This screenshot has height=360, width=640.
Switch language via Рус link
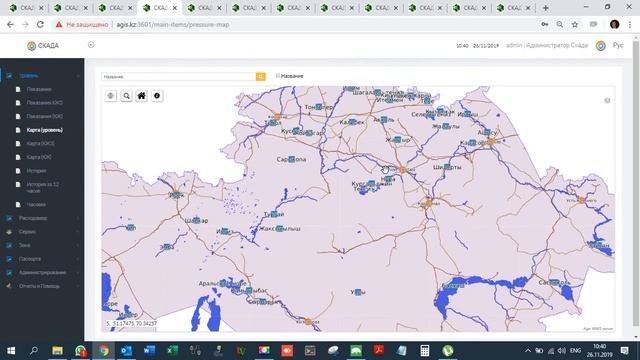click(618, 45)
